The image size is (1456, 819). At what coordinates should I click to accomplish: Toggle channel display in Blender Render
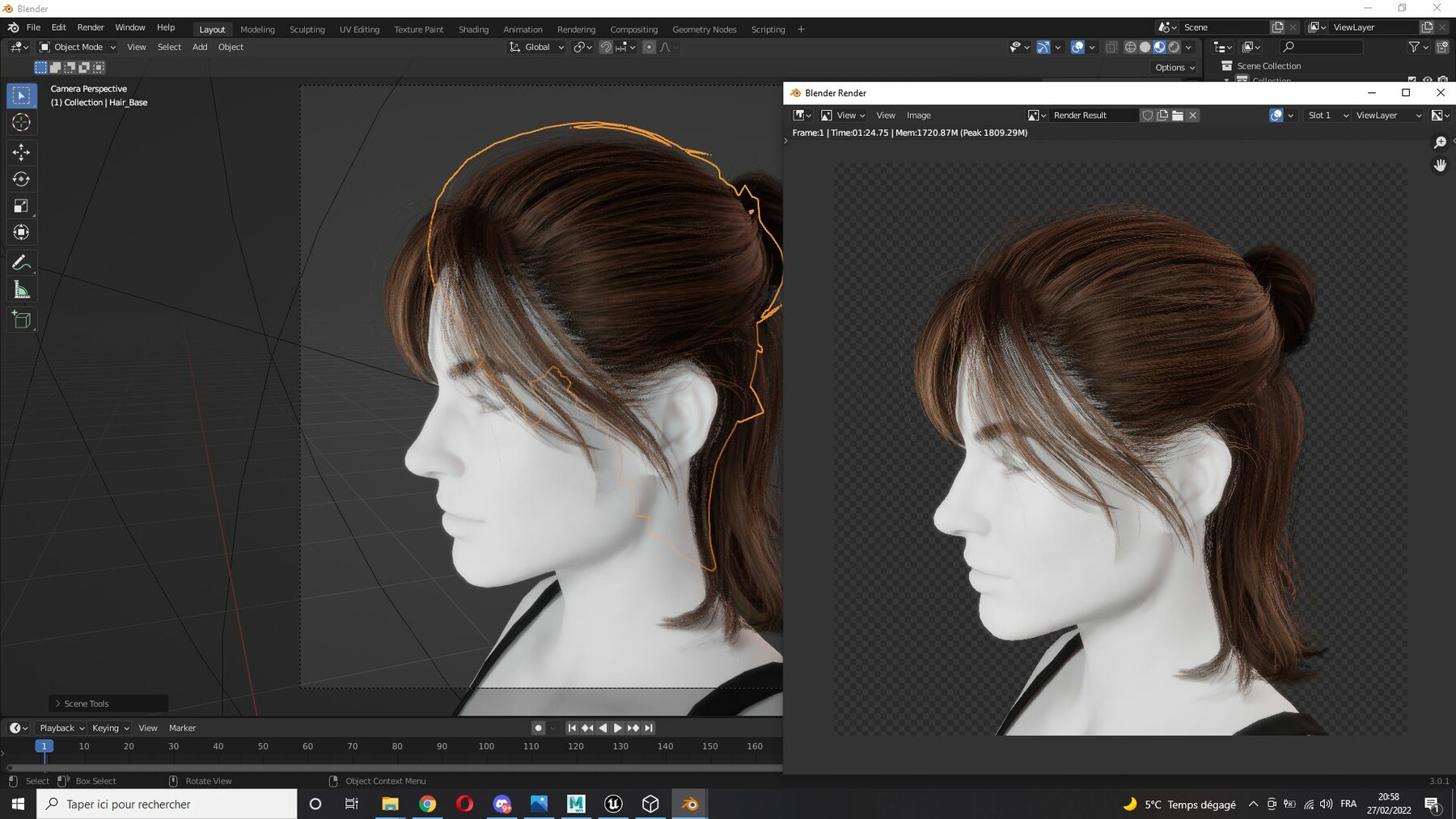pos(1441,116)
